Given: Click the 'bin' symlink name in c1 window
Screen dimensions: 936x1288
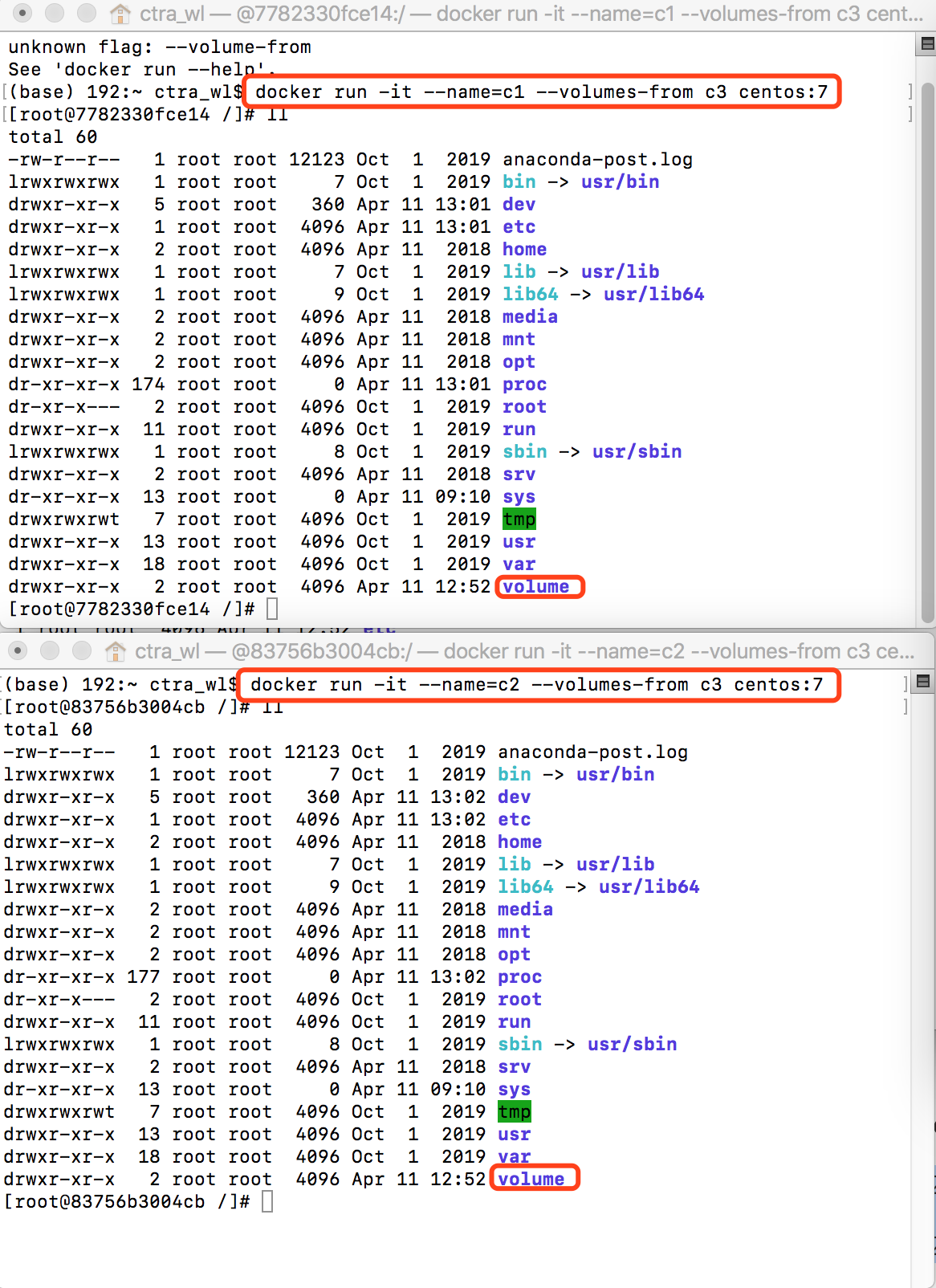Looking at the screenshot, I should [x=519, y=182].
